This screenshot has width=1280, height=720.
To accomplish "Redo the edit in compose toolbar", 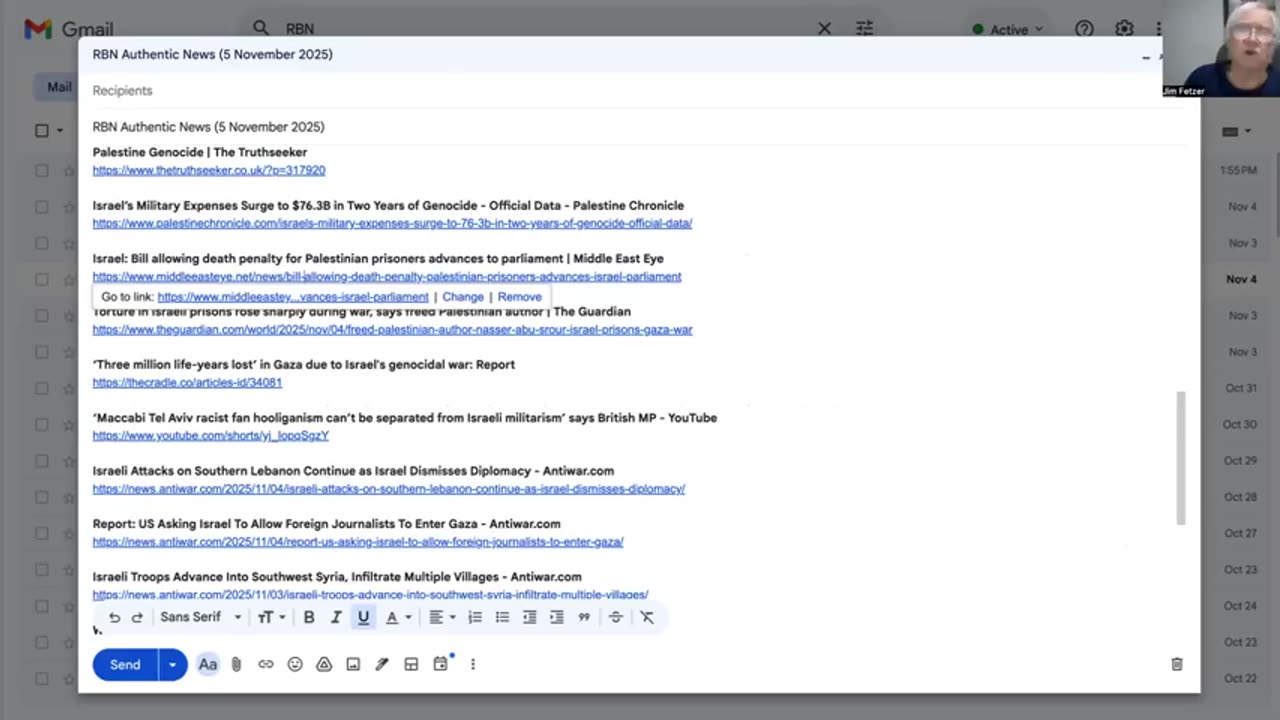I will (x=137, y=617).
